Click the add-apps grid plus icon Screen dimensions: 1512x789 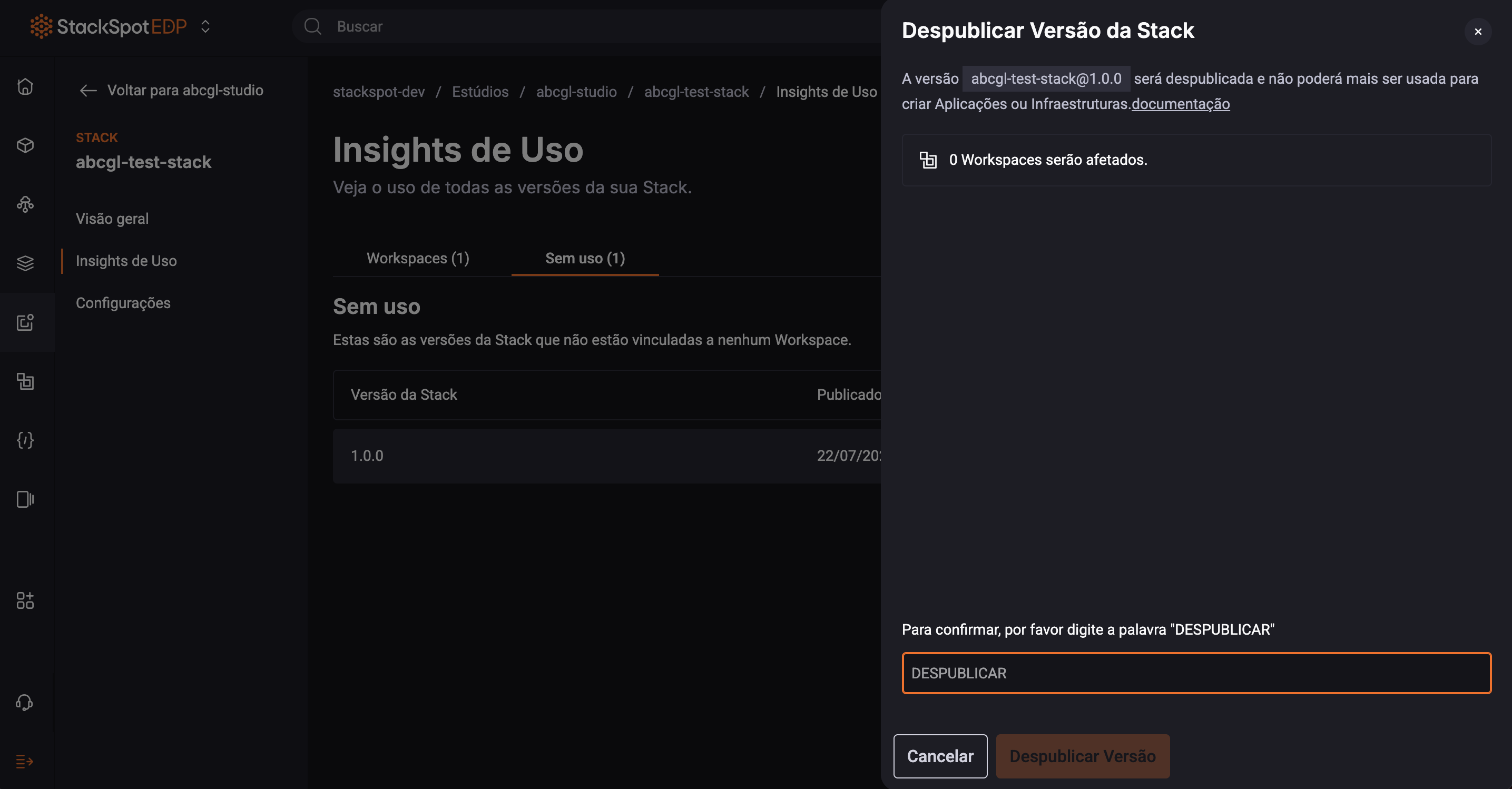click(25, 600)
